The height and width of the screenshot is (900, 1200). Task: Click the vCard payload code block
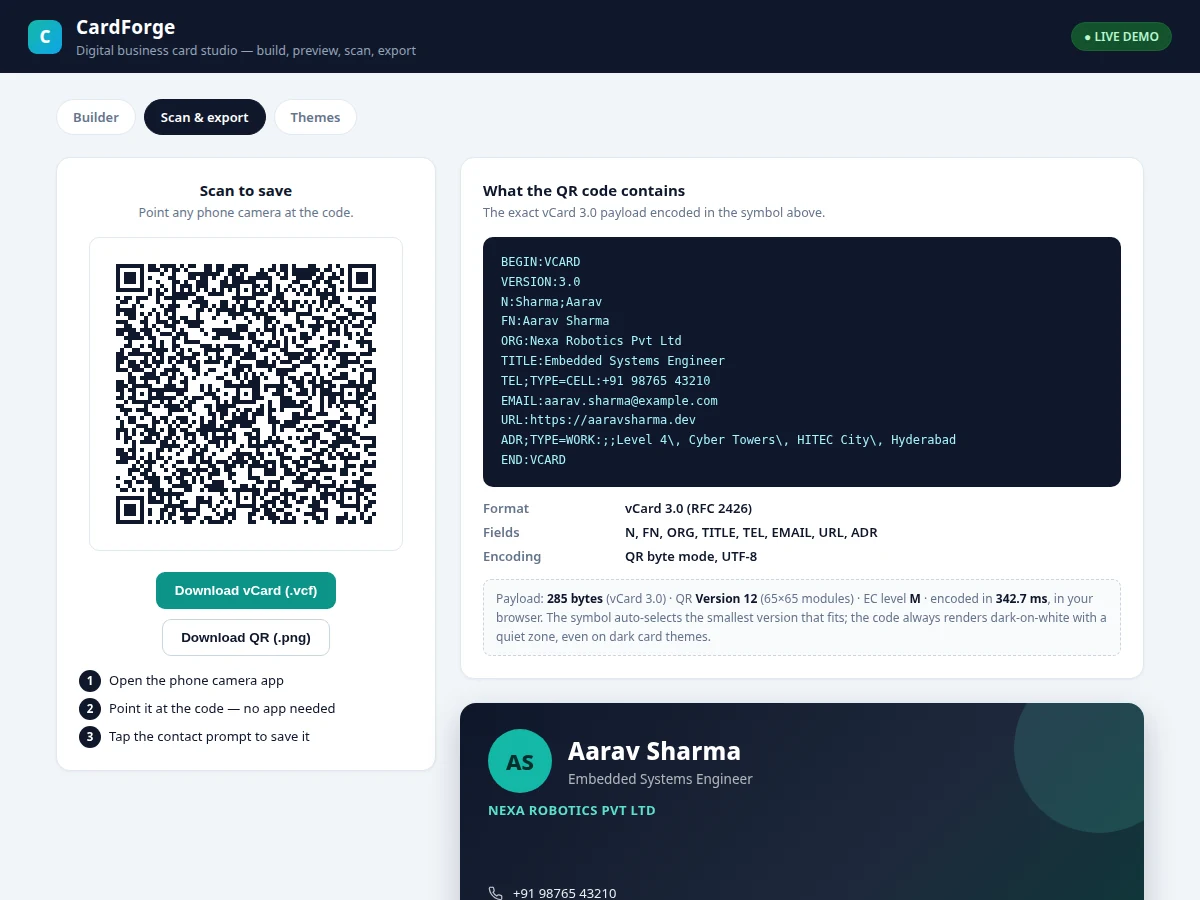802,362
